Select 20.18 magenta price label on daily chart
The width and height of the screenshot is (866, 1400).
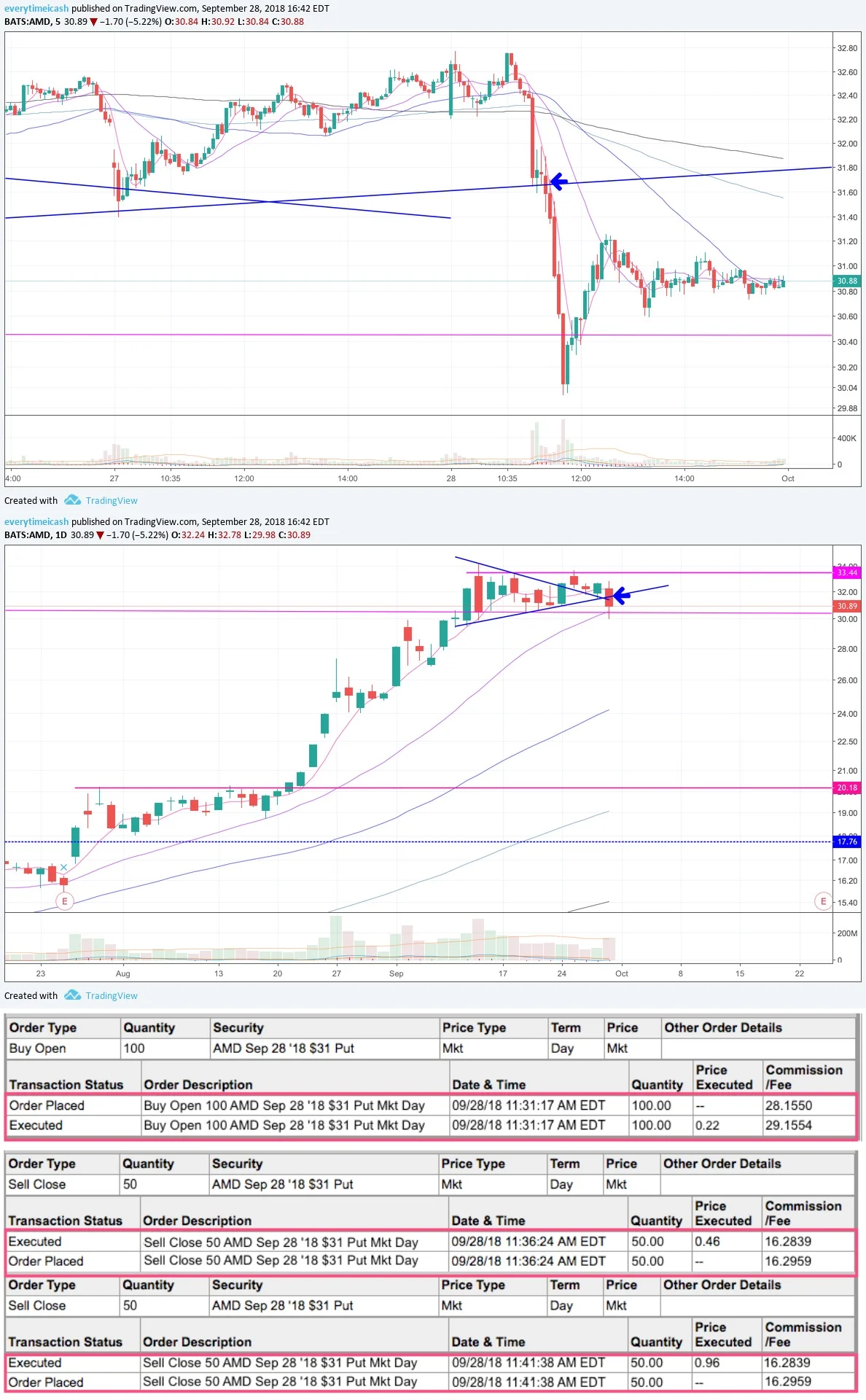click(846, 787)
